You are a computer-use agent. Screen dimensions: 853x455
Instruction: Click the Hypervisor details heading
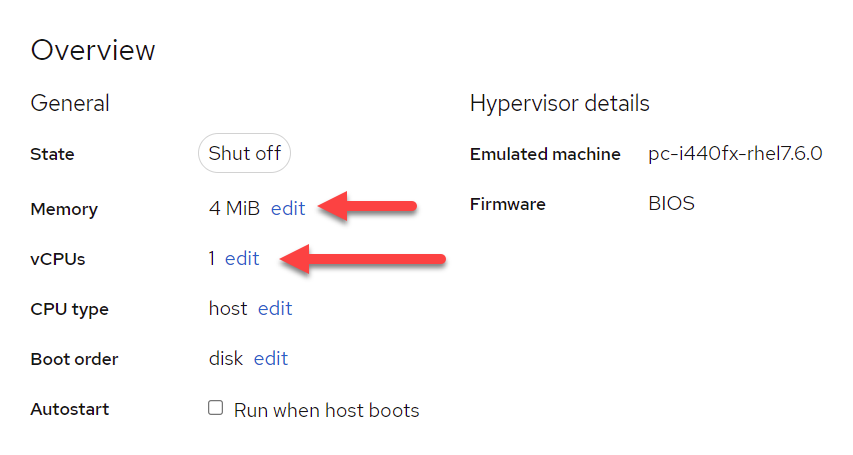[x=559, y=103]
